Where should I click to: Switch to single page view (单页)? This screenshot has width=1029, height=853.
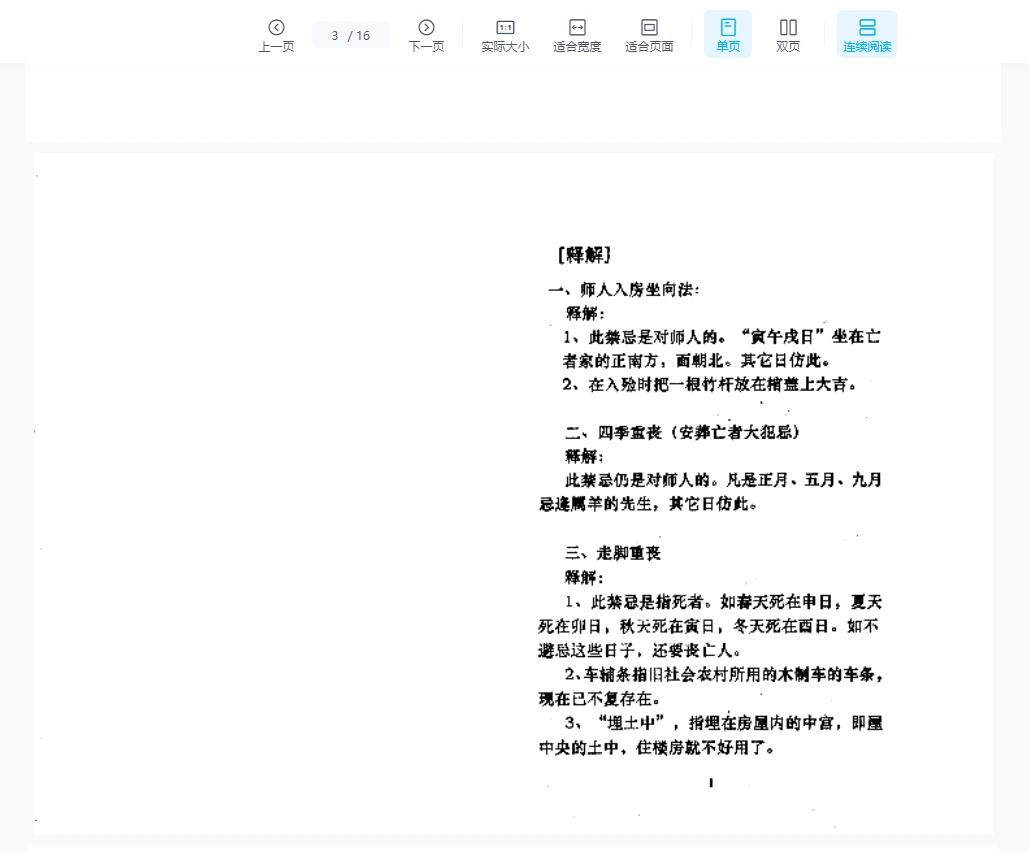(x=728, y=34)
